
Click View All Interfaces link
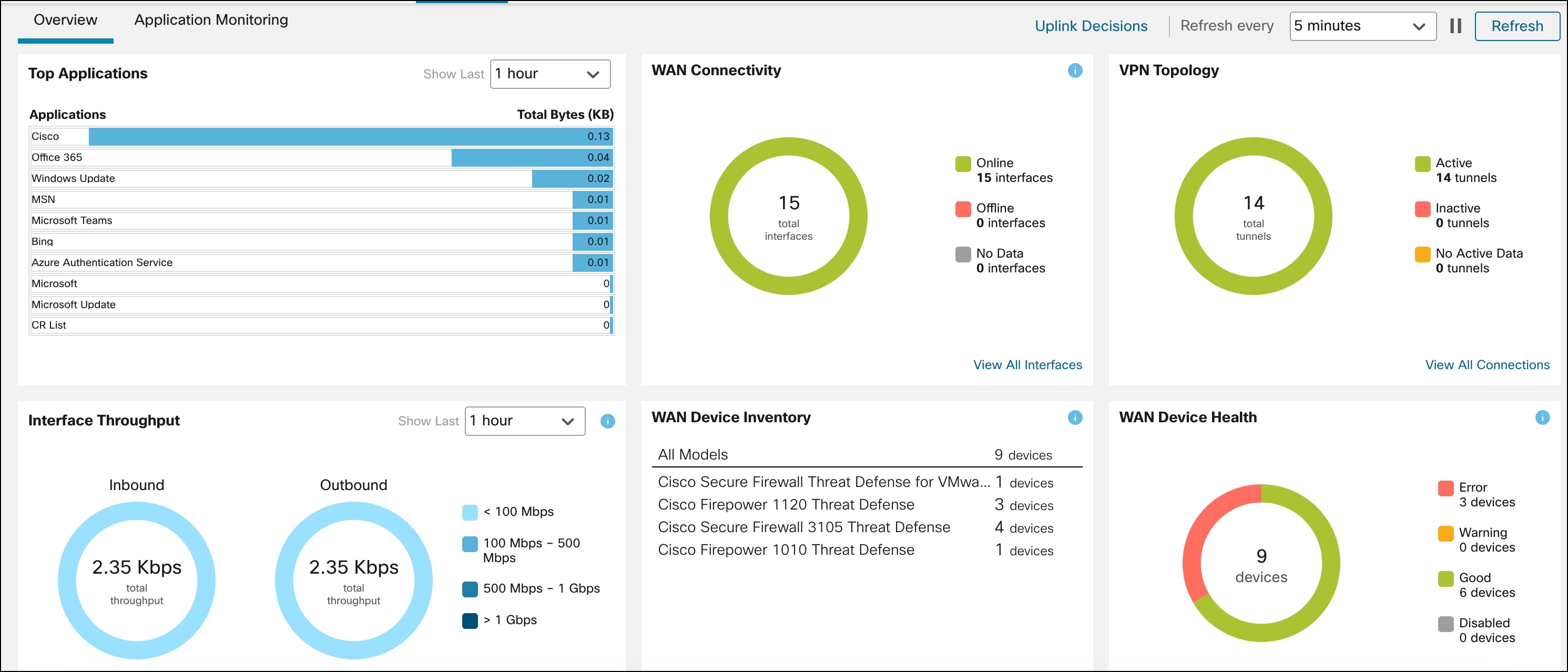point(1027,364)
